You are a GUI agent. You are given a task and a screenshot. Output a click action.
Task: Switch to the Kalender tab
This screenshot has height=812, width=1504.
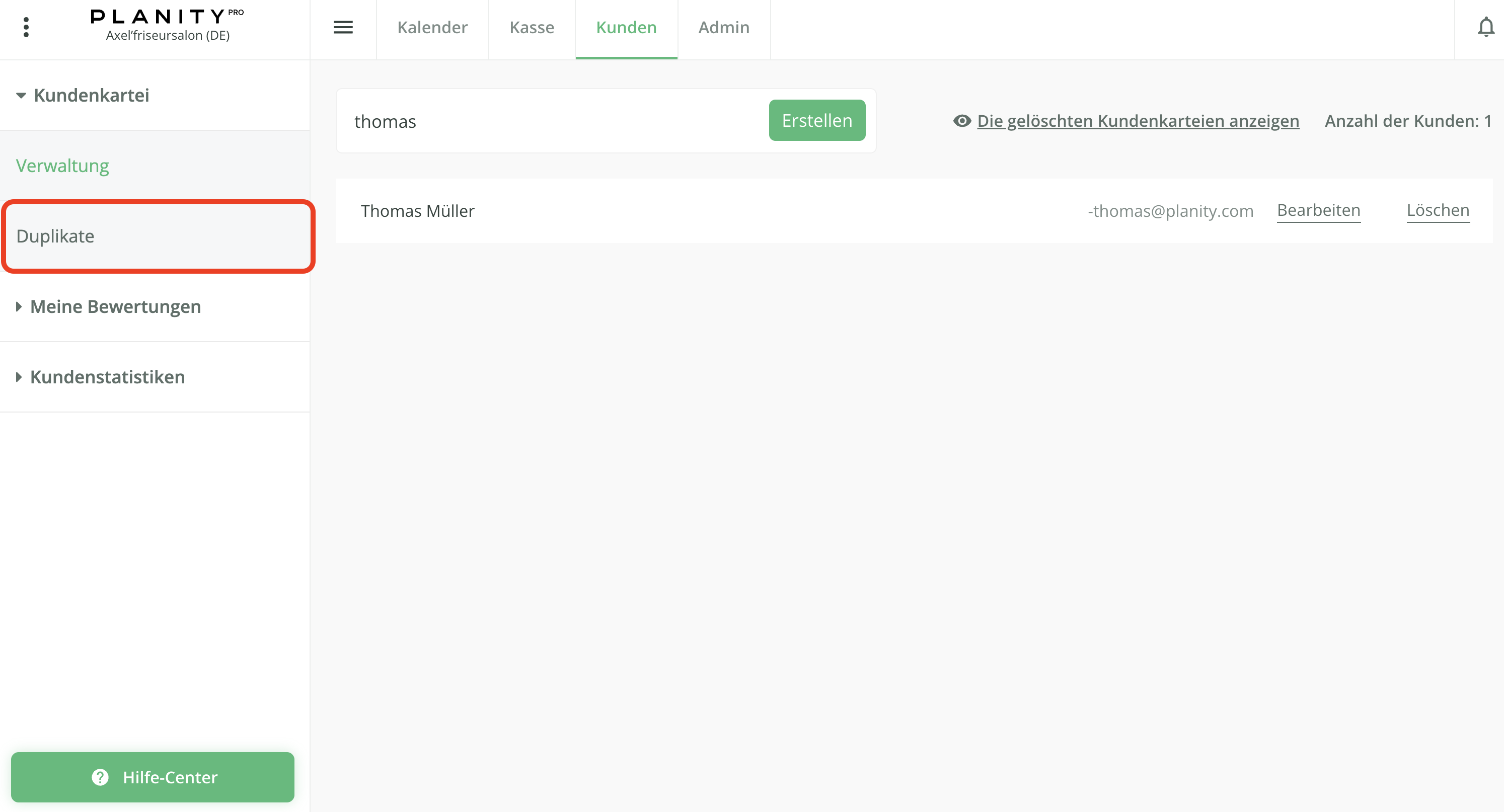click(432, 28)
